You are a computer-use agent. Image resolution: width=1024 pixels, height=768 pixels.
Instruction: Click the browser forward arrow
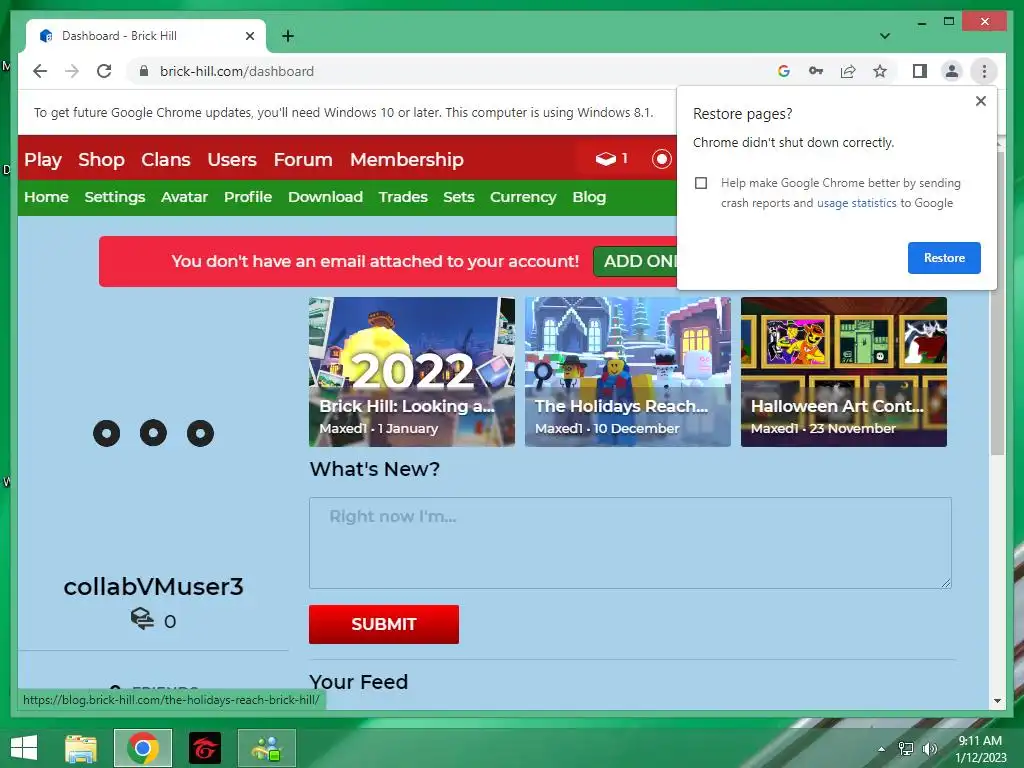pyautogui.click(x=72, y=71)
